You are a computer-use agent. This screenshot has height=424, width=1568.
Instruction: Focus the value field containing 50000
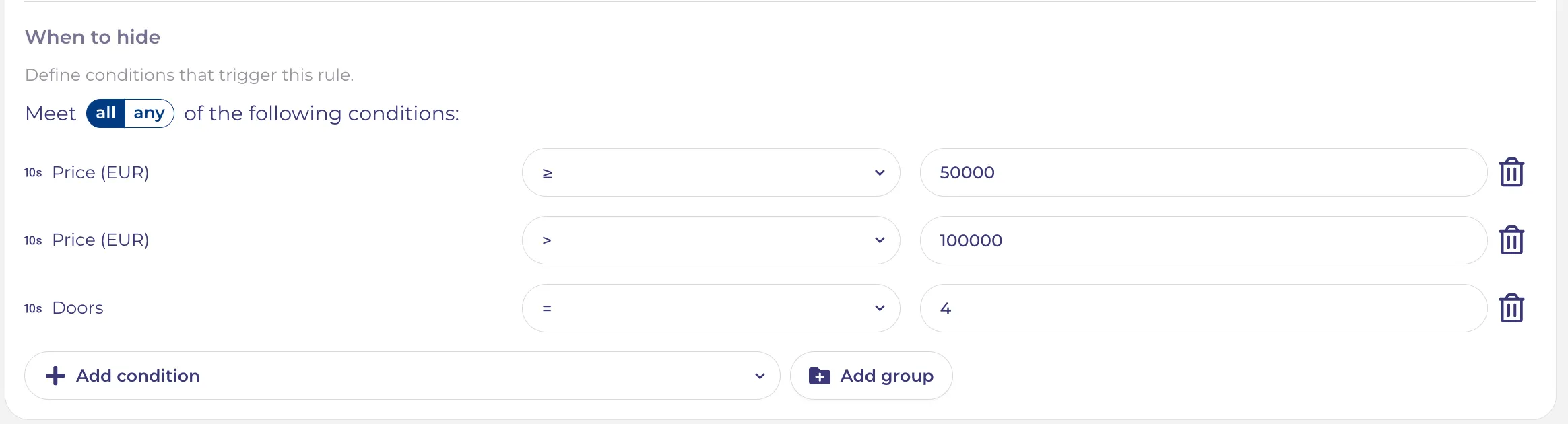pos(1203,172)
